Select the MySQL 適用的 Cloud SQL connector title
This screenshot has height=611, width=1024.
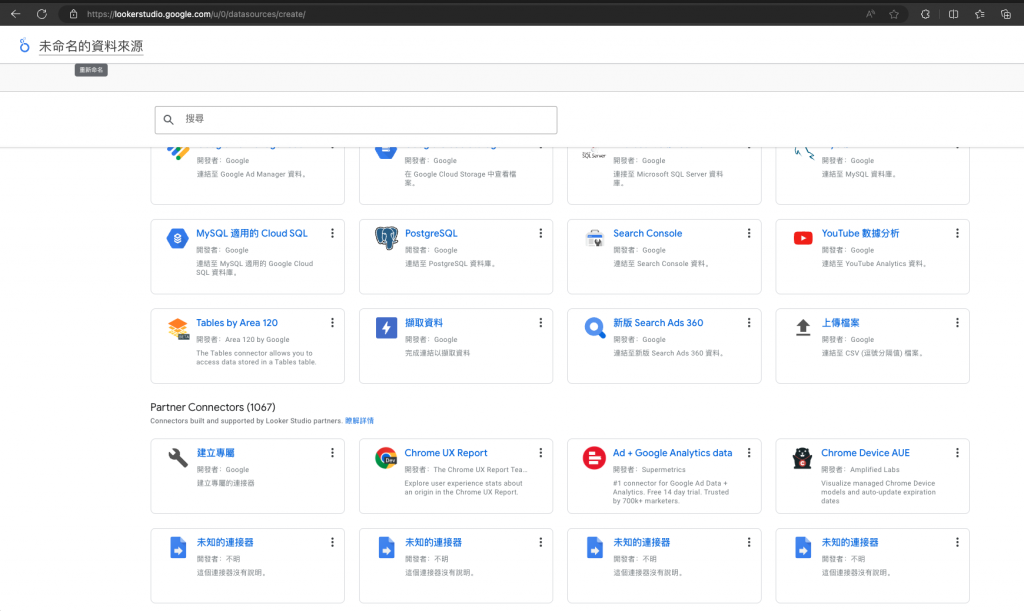tap(251, 233)
